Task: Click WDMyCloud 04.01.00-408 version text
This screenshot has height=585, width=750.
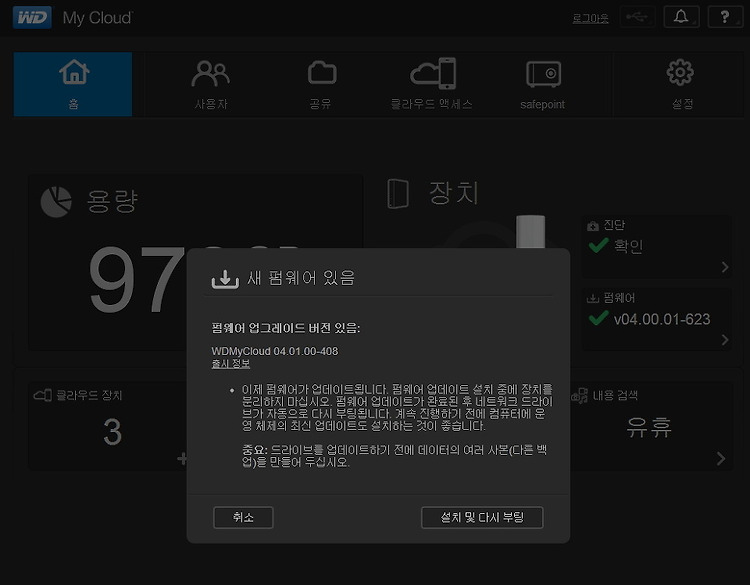Action: coord(275,351)
